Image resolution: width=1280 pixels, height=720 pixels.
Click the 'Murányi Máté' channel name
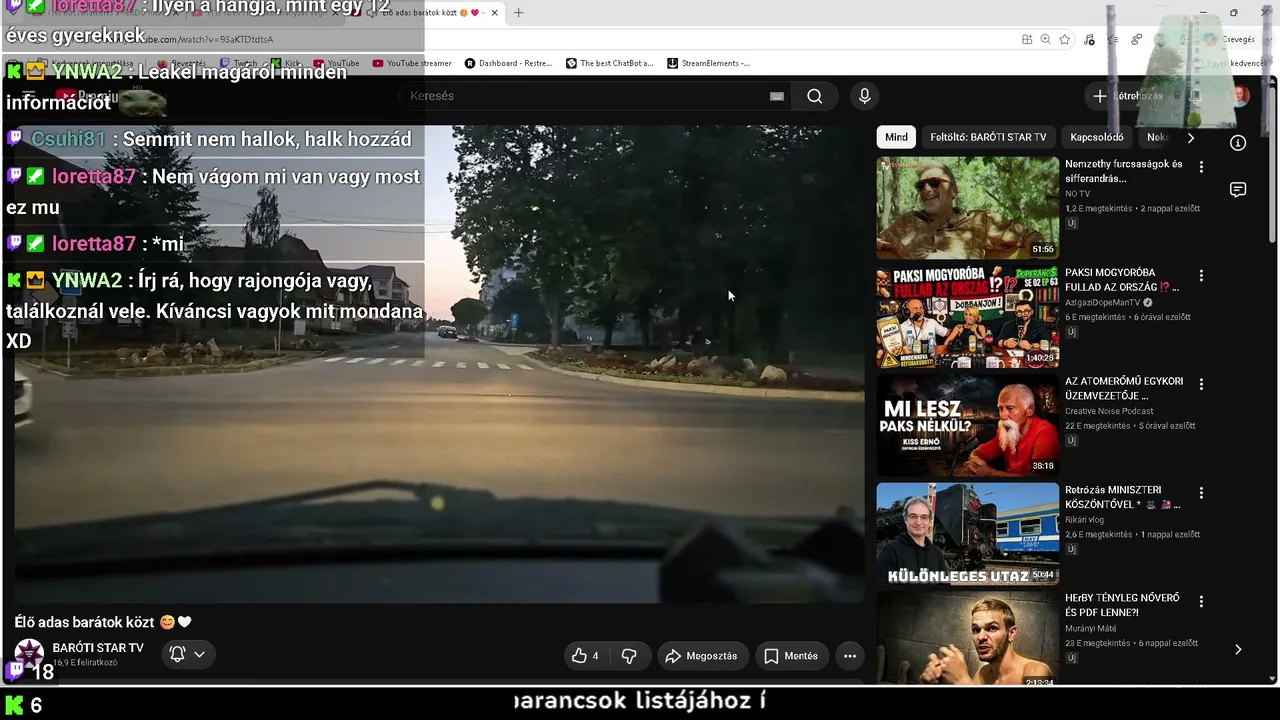1091,629
